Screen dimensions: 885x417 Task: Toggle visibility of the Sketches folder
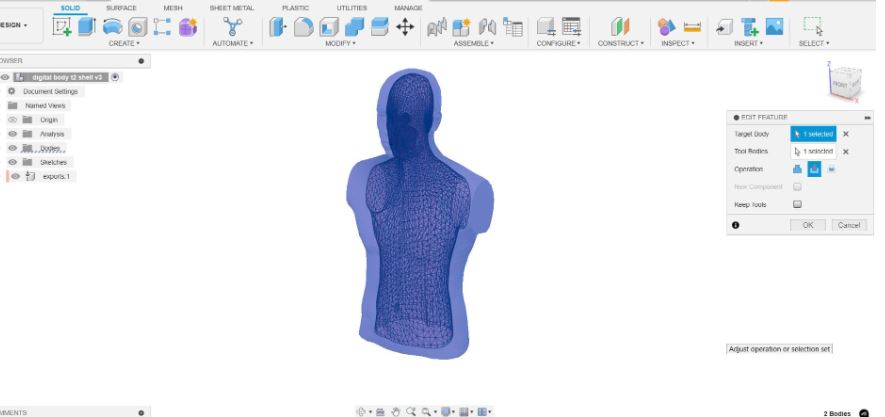(13, 162)
